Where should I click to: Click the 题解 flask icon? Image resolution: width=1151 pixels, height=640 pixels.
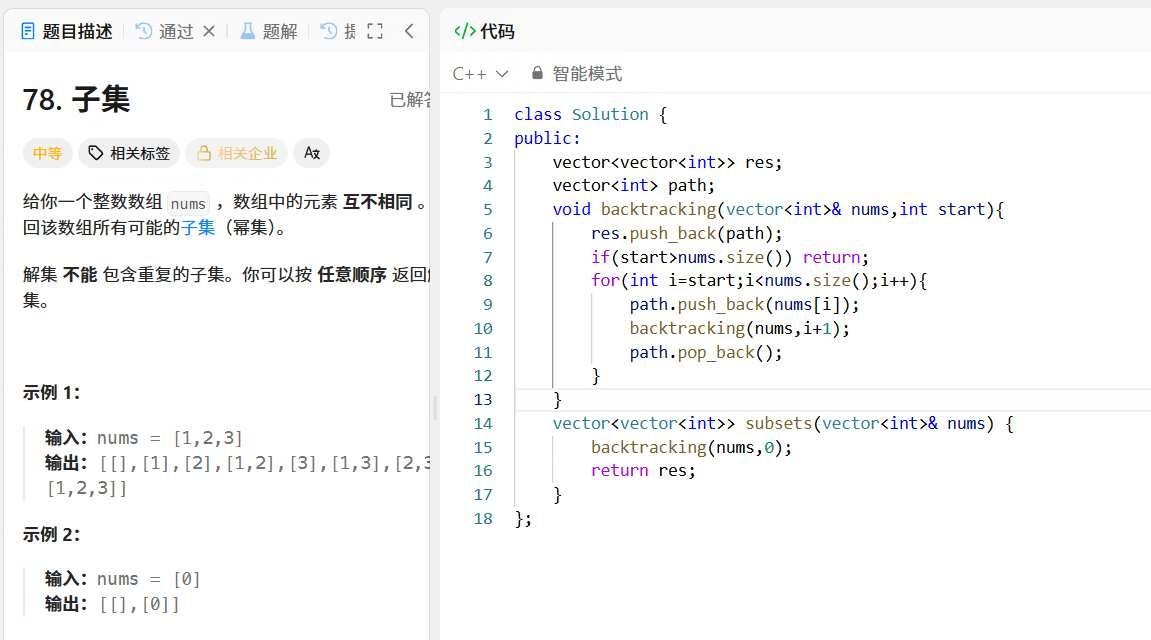pos(248,31)
